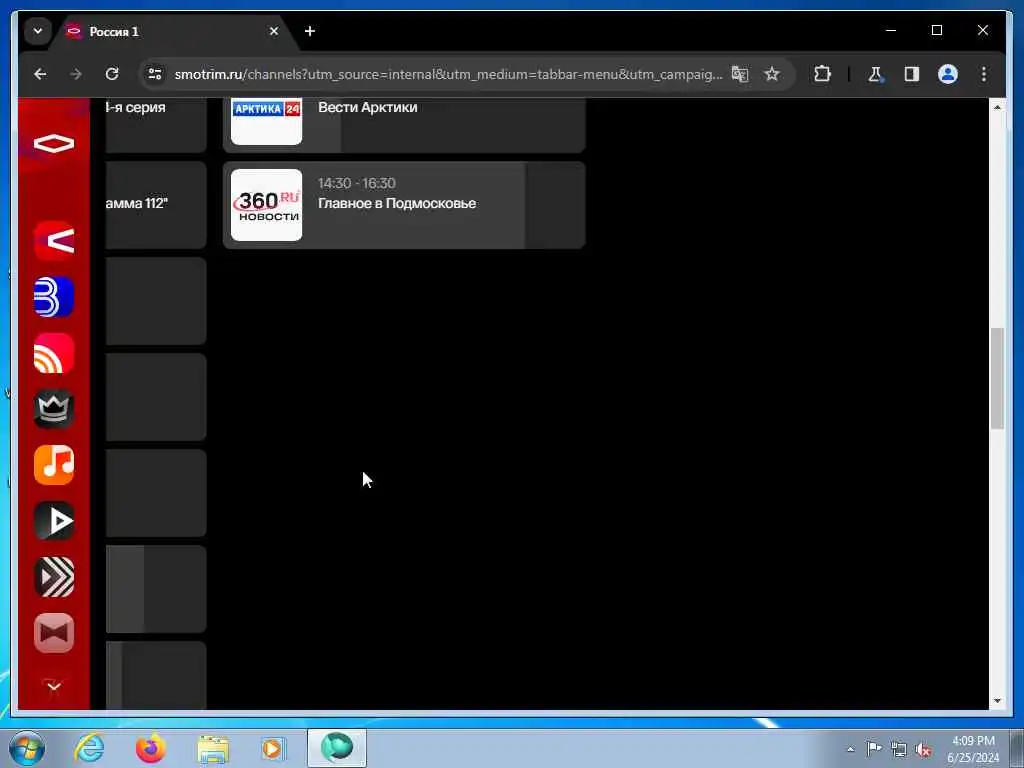
Task: Open the play triangle sidebar icon
Action: coord(54,521)
